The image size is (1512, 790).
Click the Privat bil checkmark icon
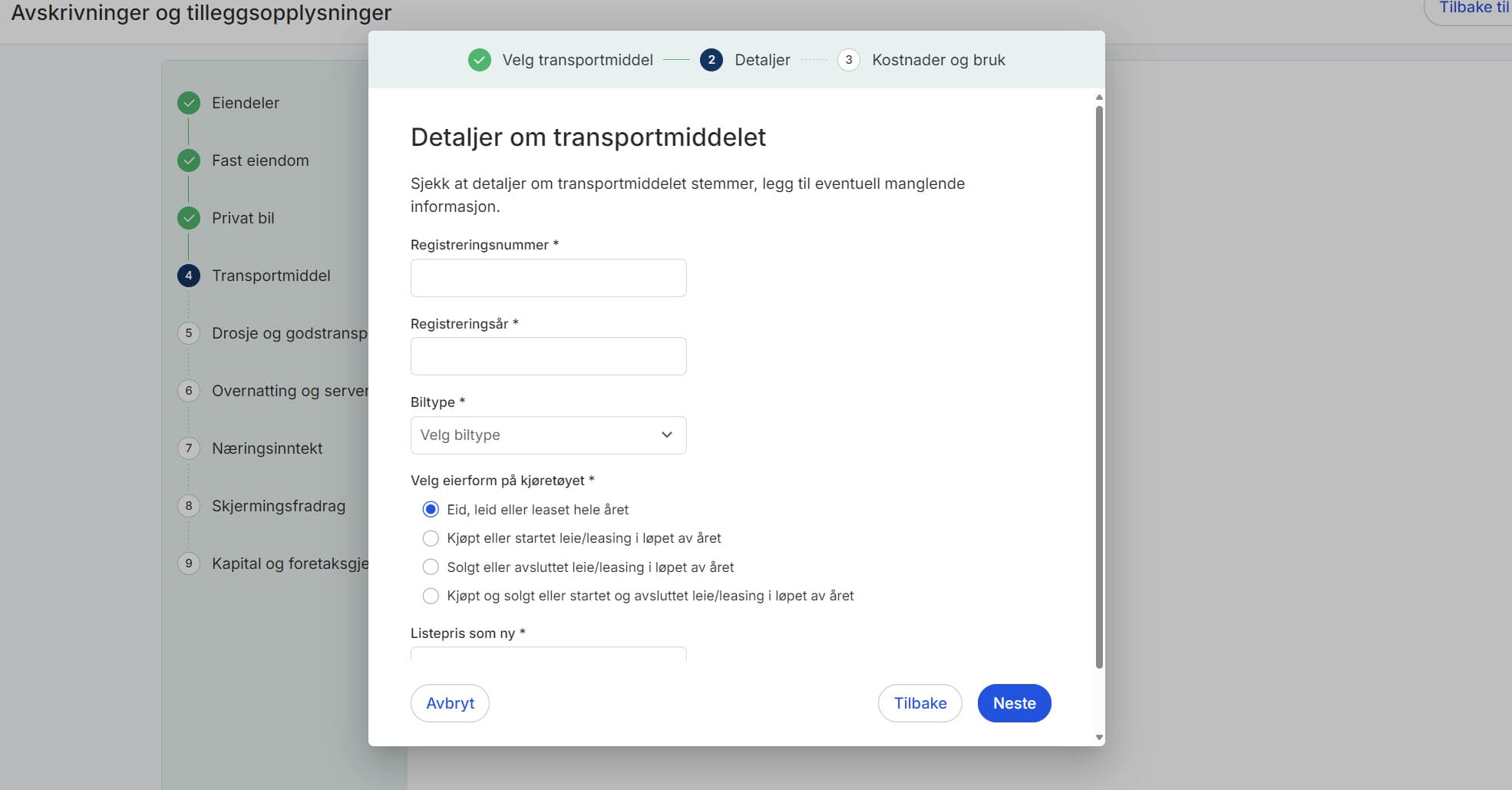188,217
